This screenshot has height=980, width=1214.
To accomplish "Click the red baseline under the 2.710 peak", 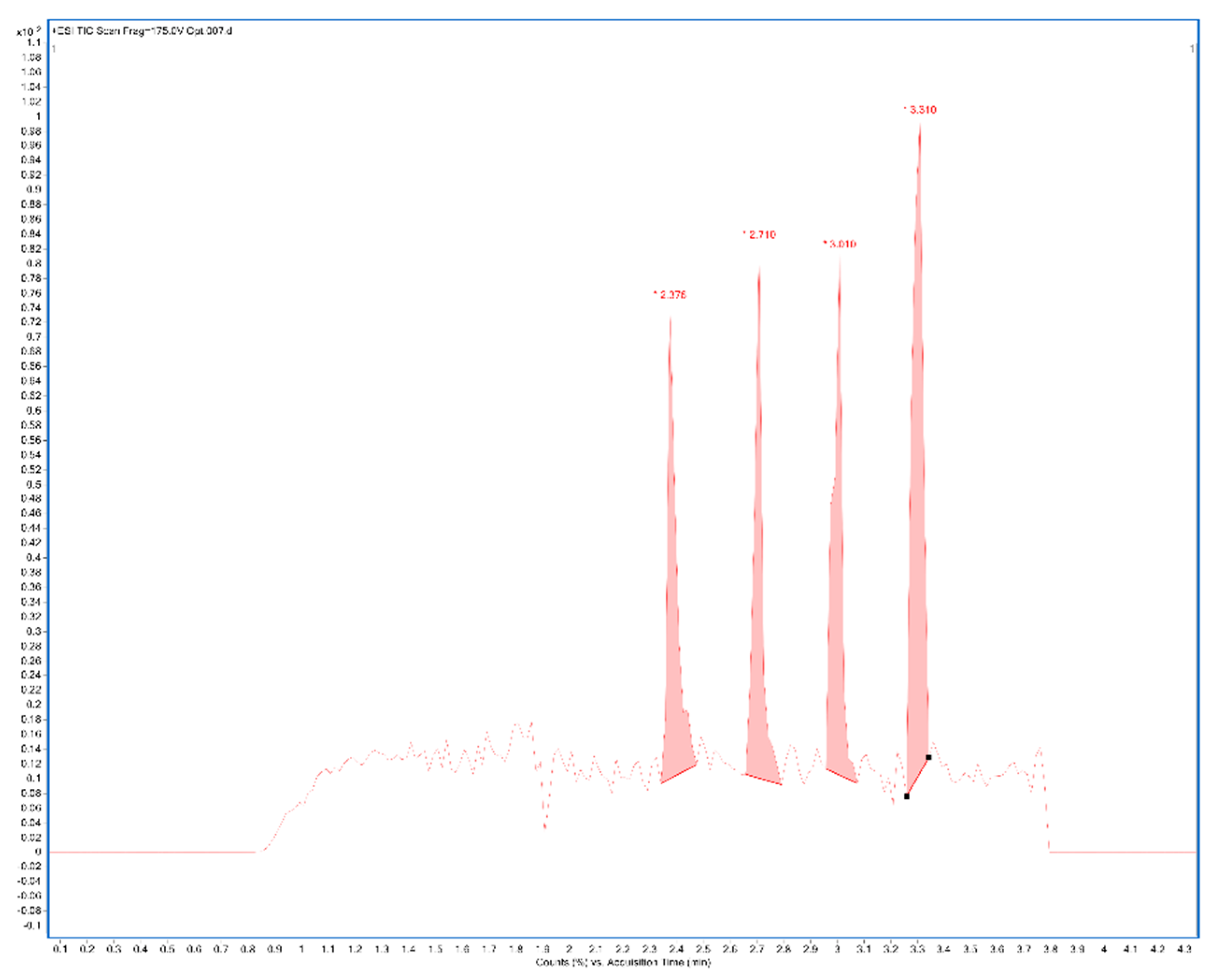I will tap(764, 779).
